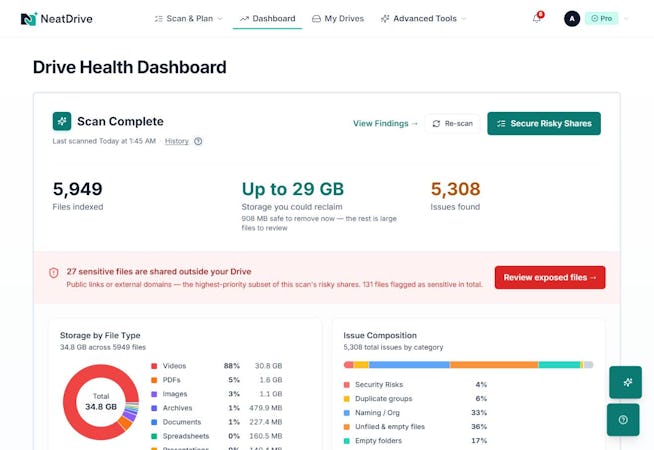Open the floating help question button
Viewport: 654px width, 450px height.
[623, 420]
